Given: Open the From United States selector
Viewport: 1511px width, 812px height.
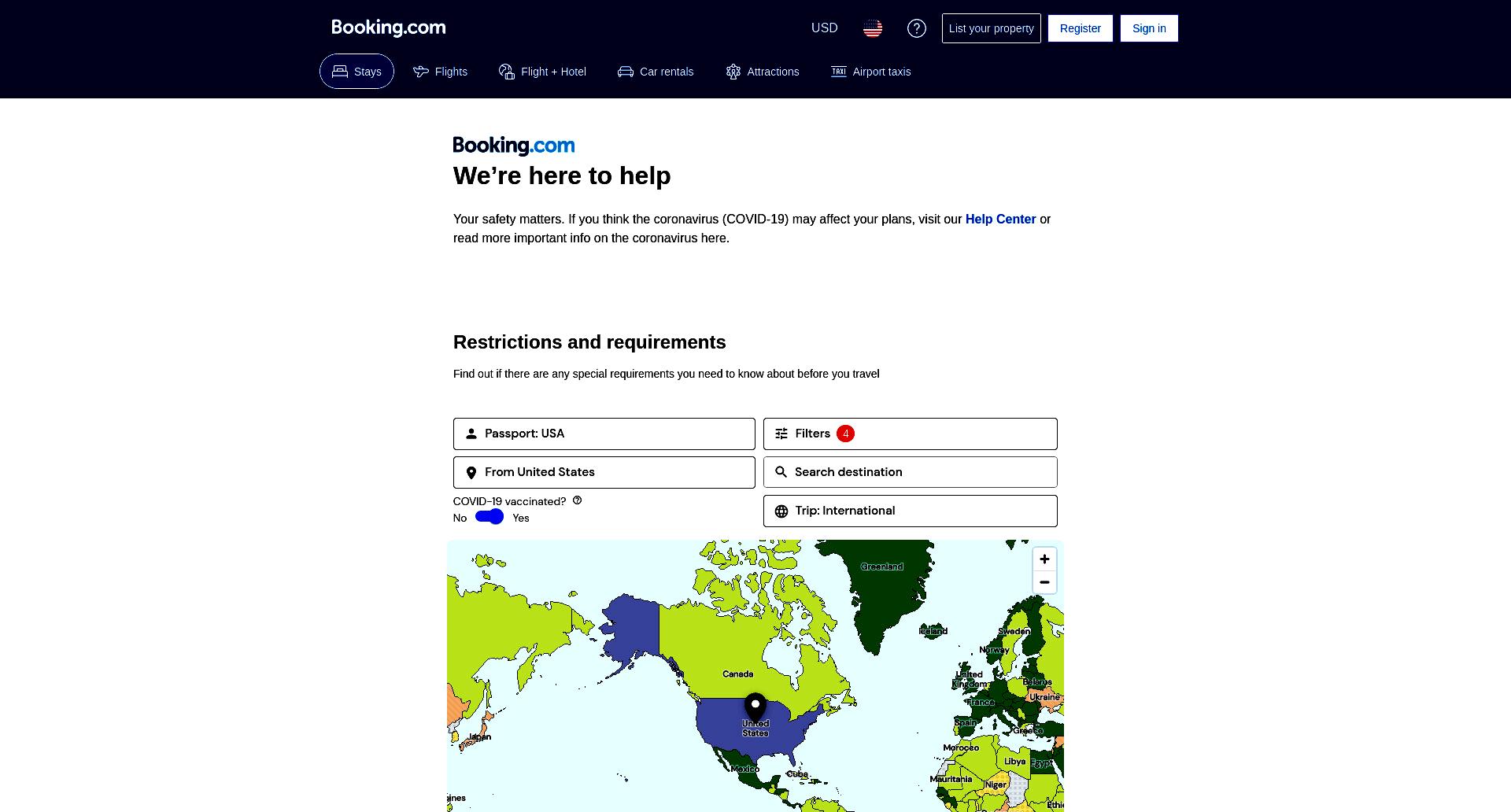Looking at the screenshot, I should point(604,472).
